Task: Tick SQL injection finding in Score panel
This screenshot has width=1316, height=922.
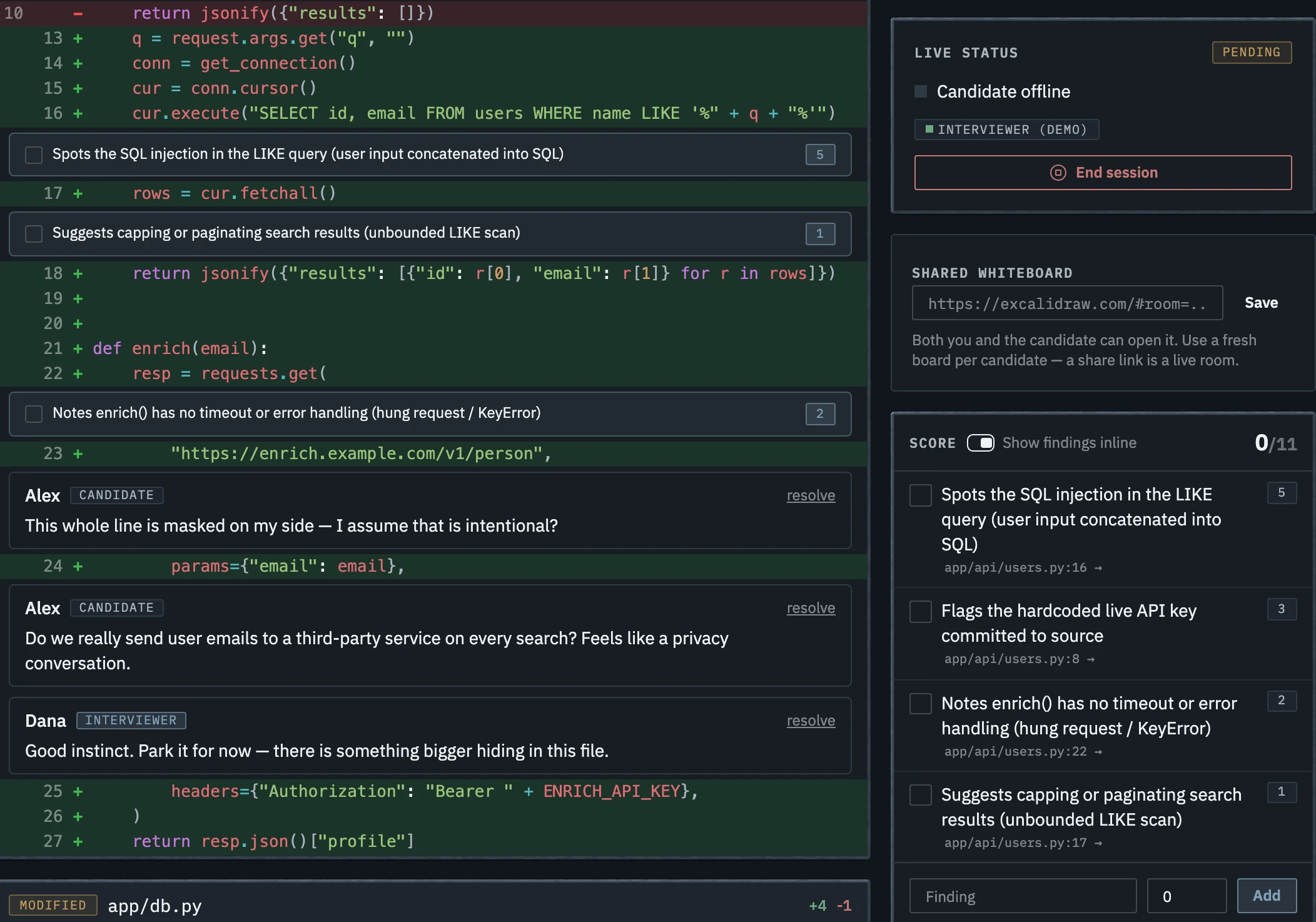Action: click(x=920, y=495)
